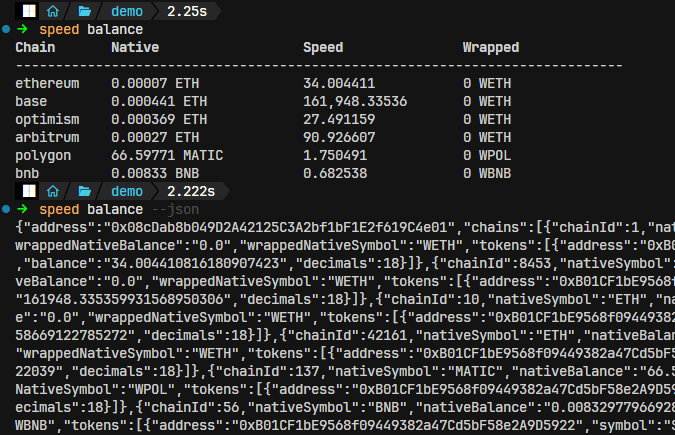This screenshot has height=435, width=675.
Task: Click the chainId 8453 JSON entry
Action: pos(495,264)
